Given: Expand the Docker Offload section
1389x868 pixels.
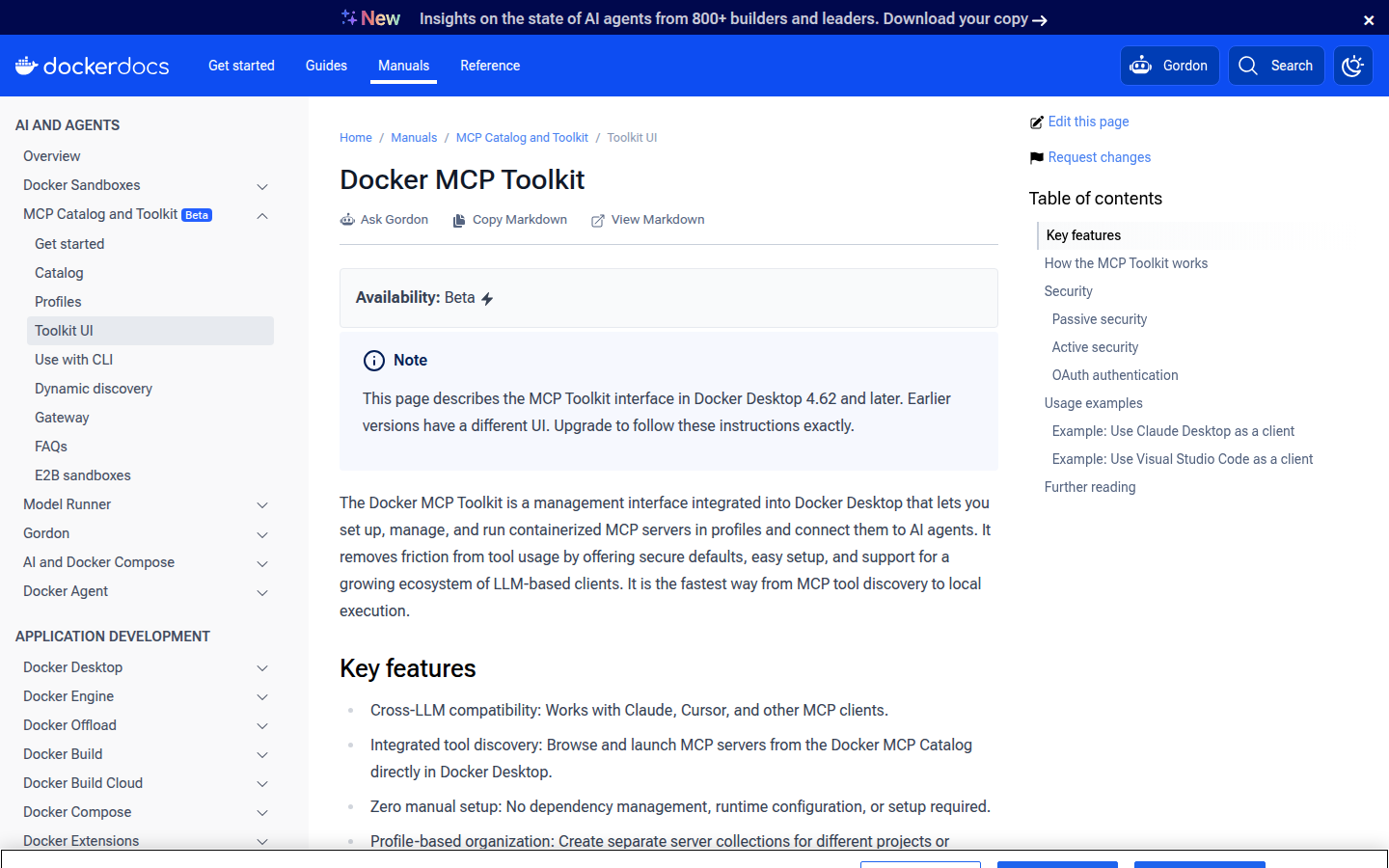Looking at the screenshot, I should (262, 726).
